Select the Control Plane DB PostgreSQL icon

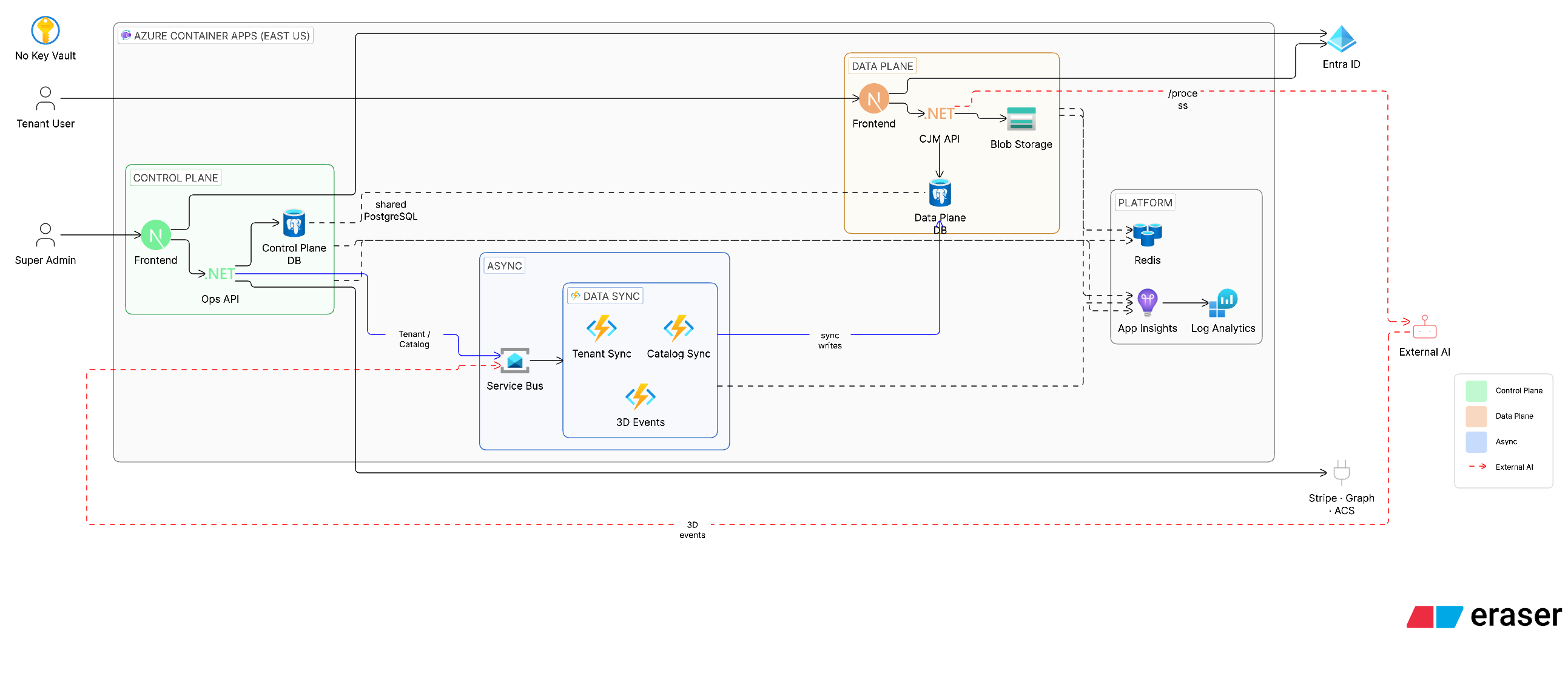coord(294,223)
